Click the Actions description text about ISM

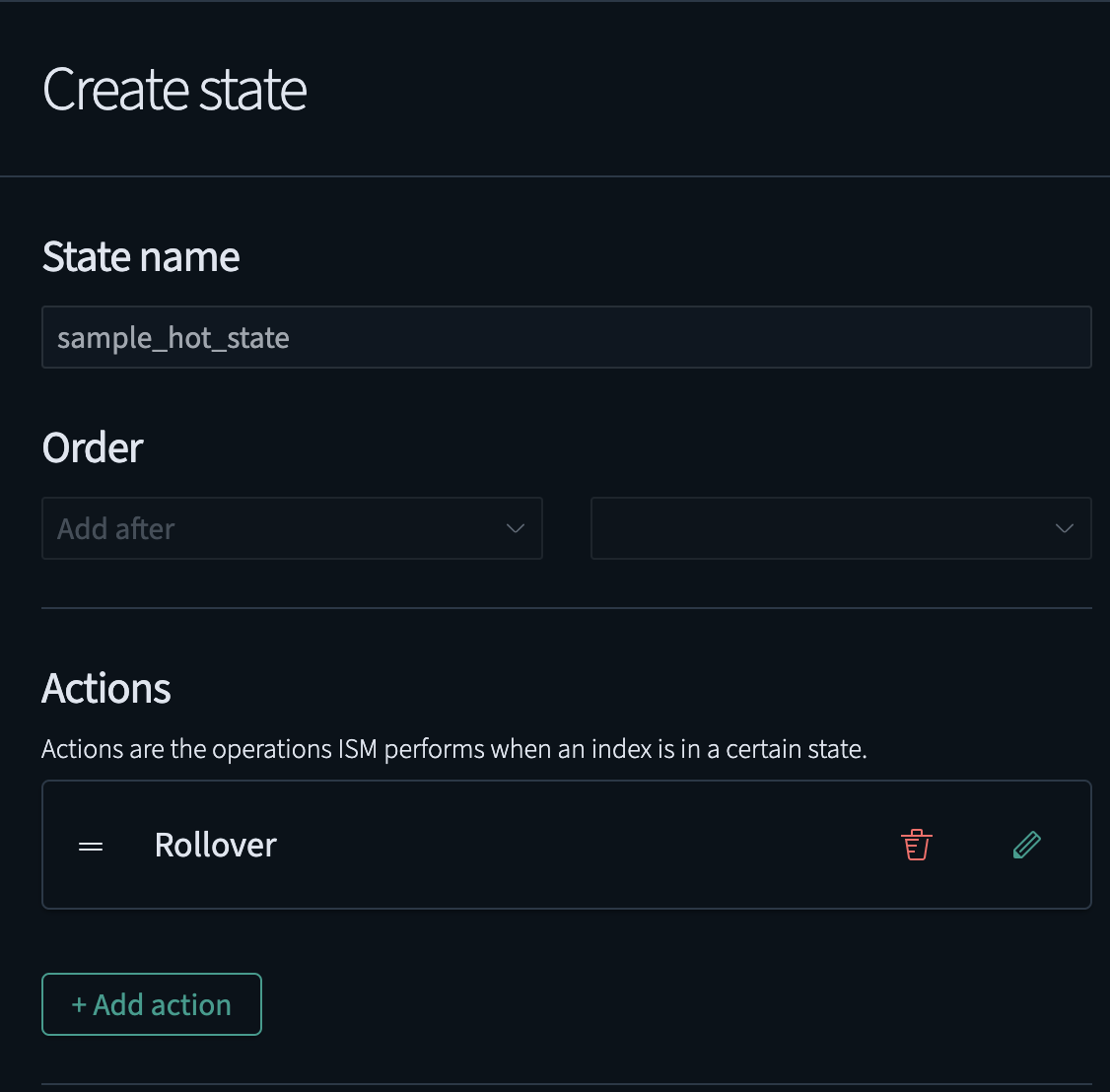pos(453,749)
